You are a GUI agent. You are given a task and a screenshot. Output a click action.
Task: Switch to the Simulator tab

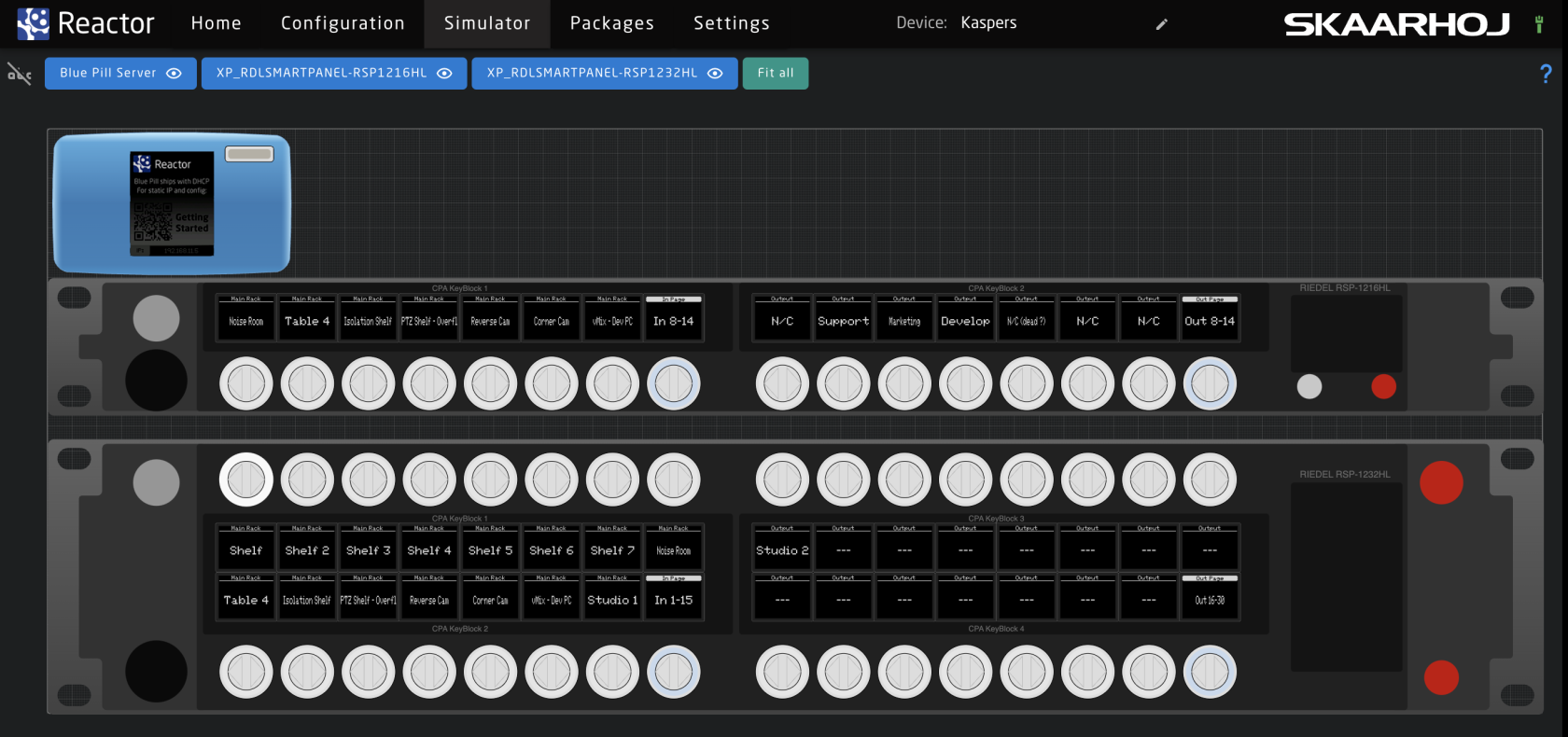point(487,23)
